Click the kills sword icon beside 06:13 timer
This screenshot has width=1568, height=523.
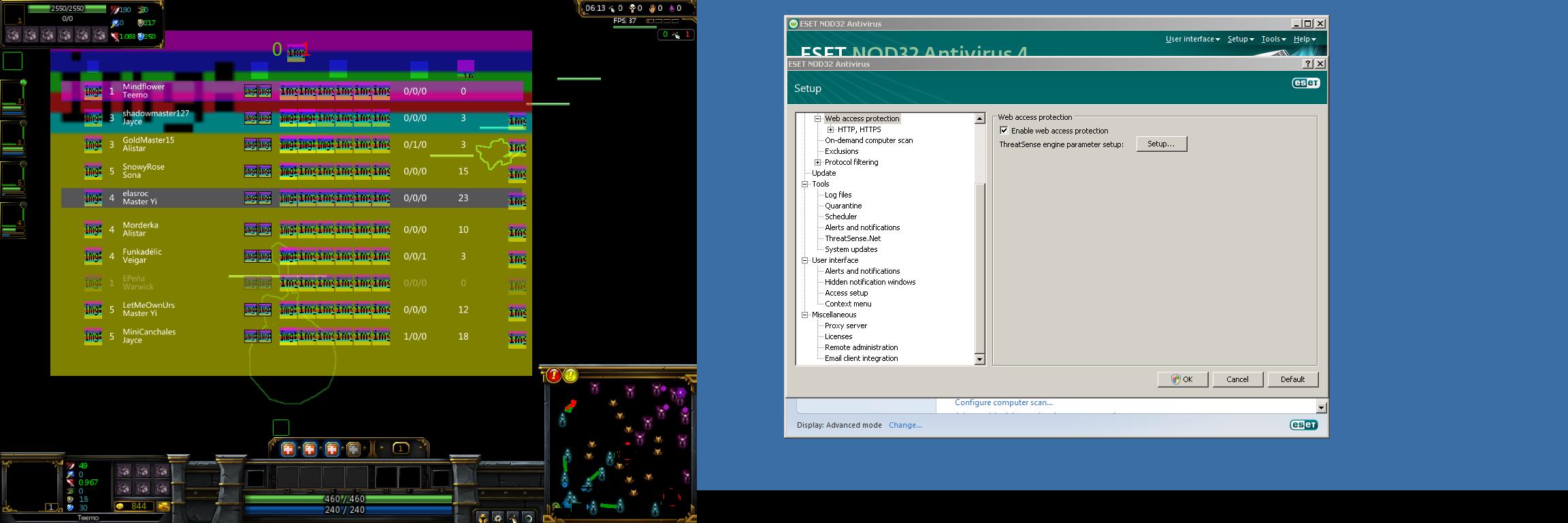coord(611,8)
